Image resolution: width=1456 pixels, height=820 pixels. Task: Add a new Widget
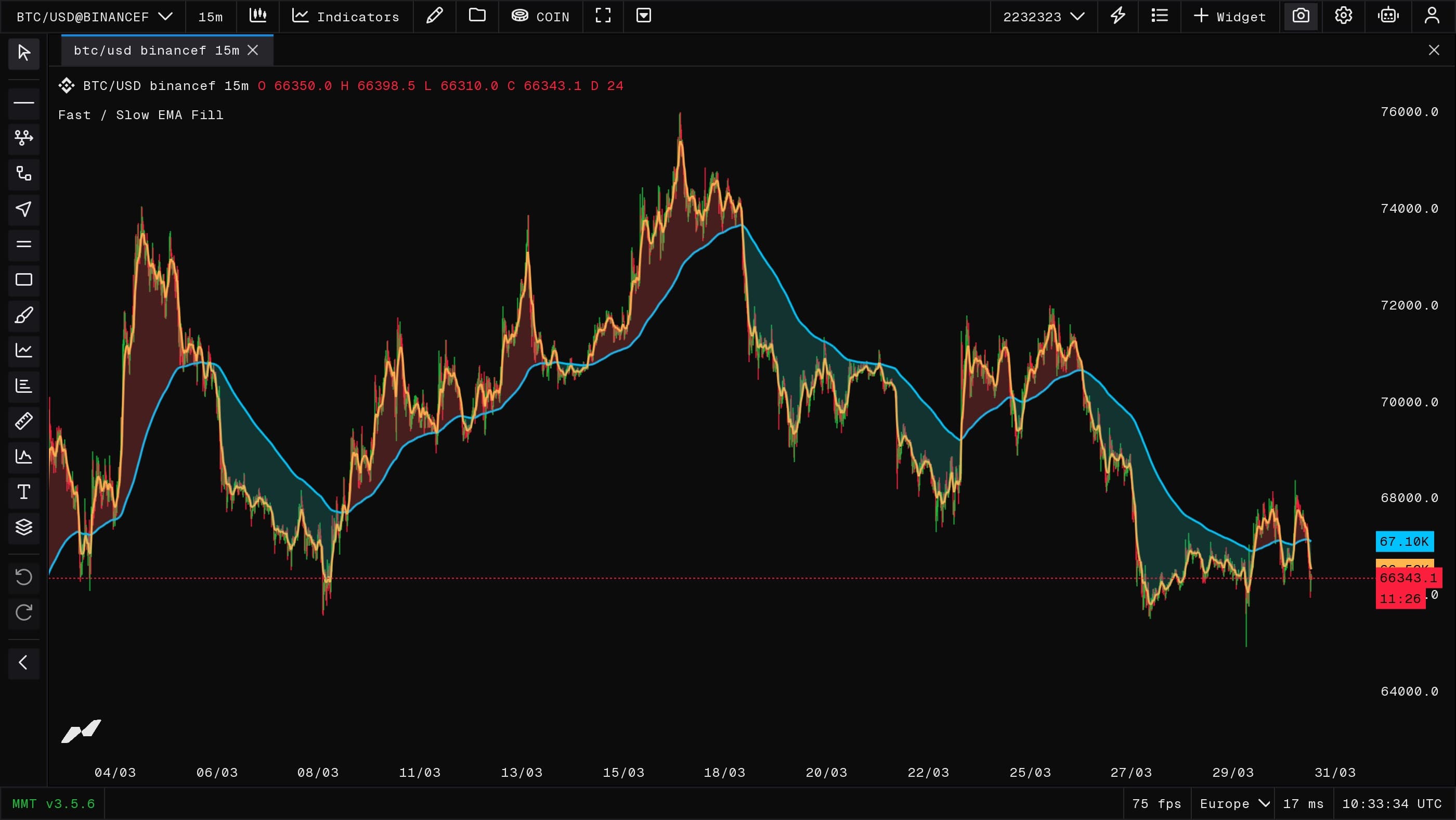(x=1230, y=17)
